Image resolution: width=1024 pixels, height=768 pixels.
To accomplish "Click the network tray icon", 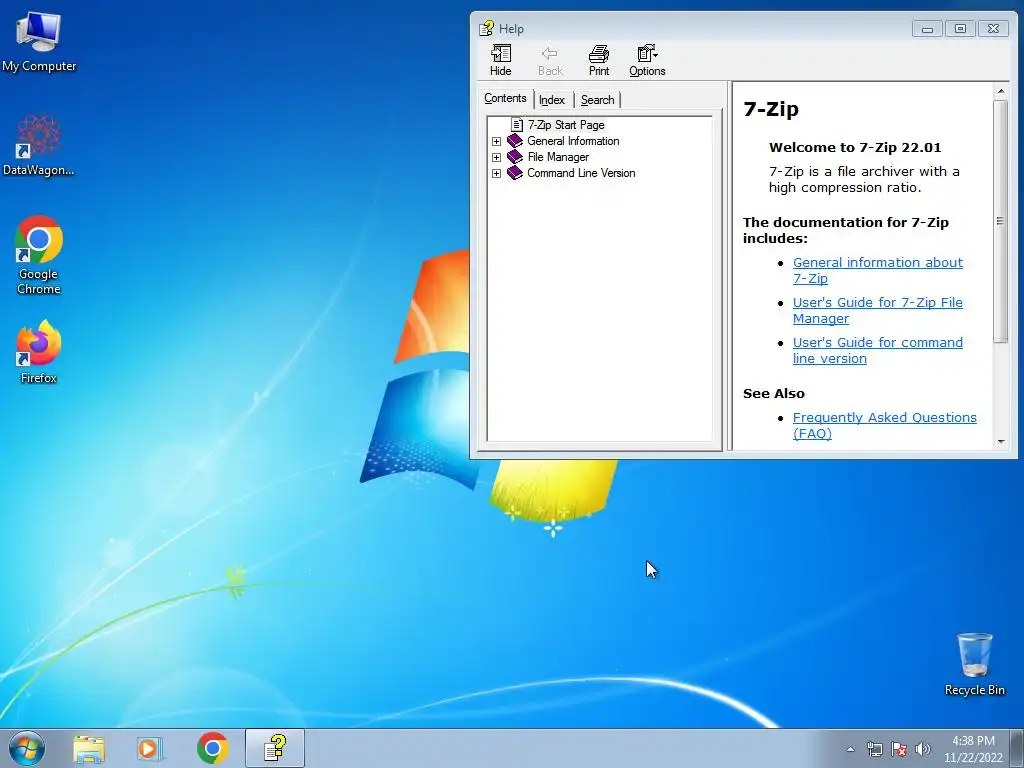I will pos(874,750).
